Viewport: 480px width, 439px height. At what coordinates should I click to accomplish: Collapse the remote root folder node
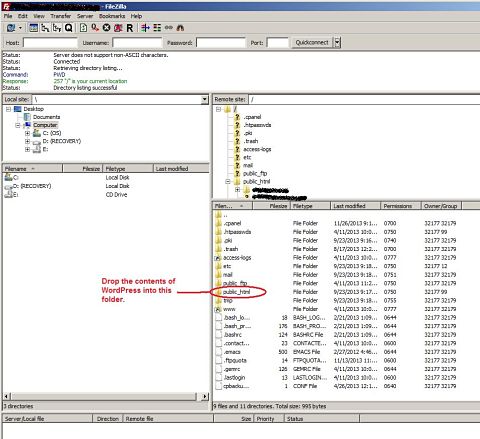pos(218,109)
